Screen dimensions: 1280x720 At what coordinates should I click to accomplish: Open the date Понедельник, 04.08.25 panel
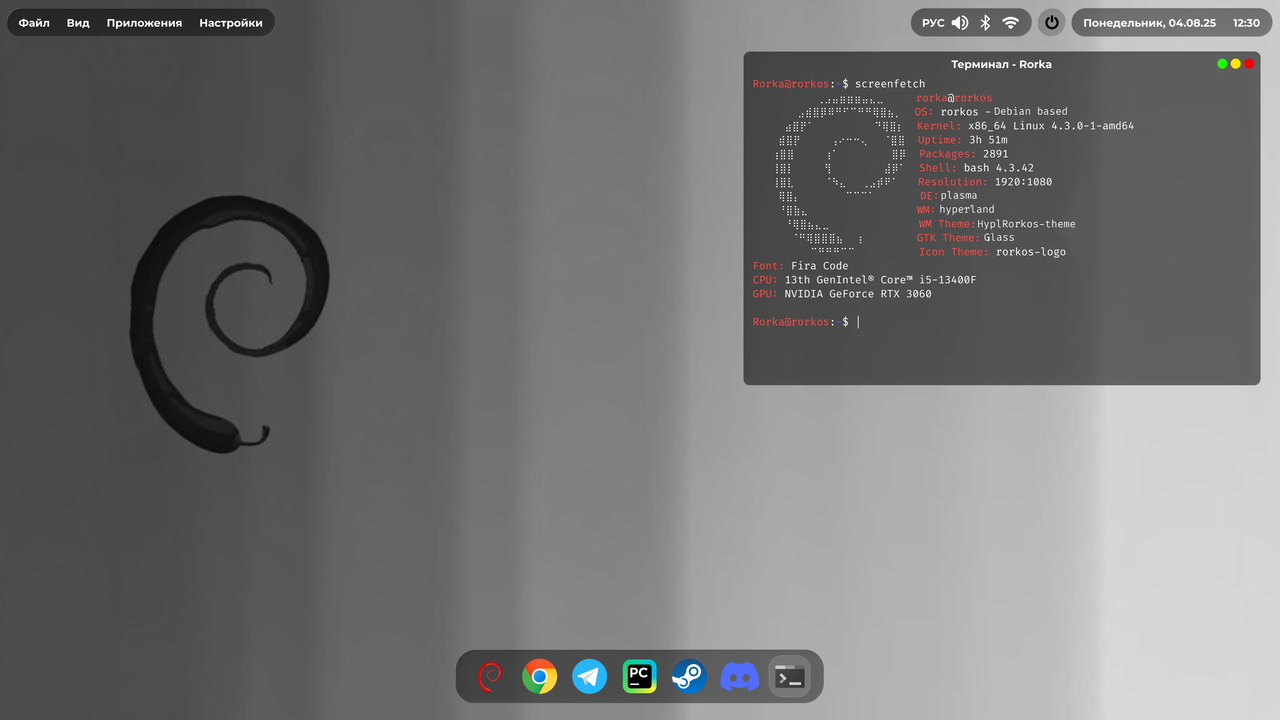point(1149,23)
